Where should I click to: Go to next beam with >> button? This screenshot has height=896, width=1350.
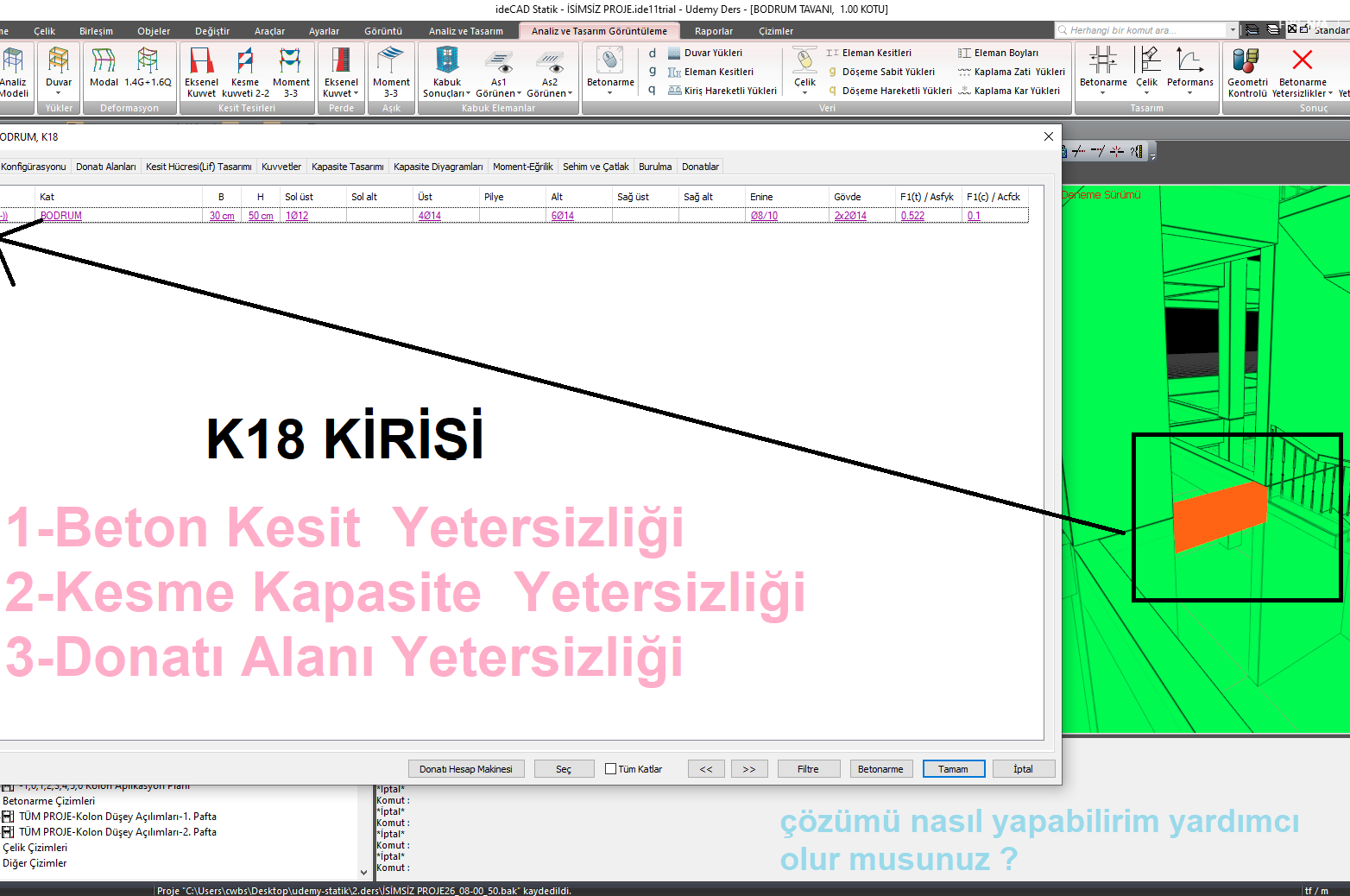[x=749, y=769]
